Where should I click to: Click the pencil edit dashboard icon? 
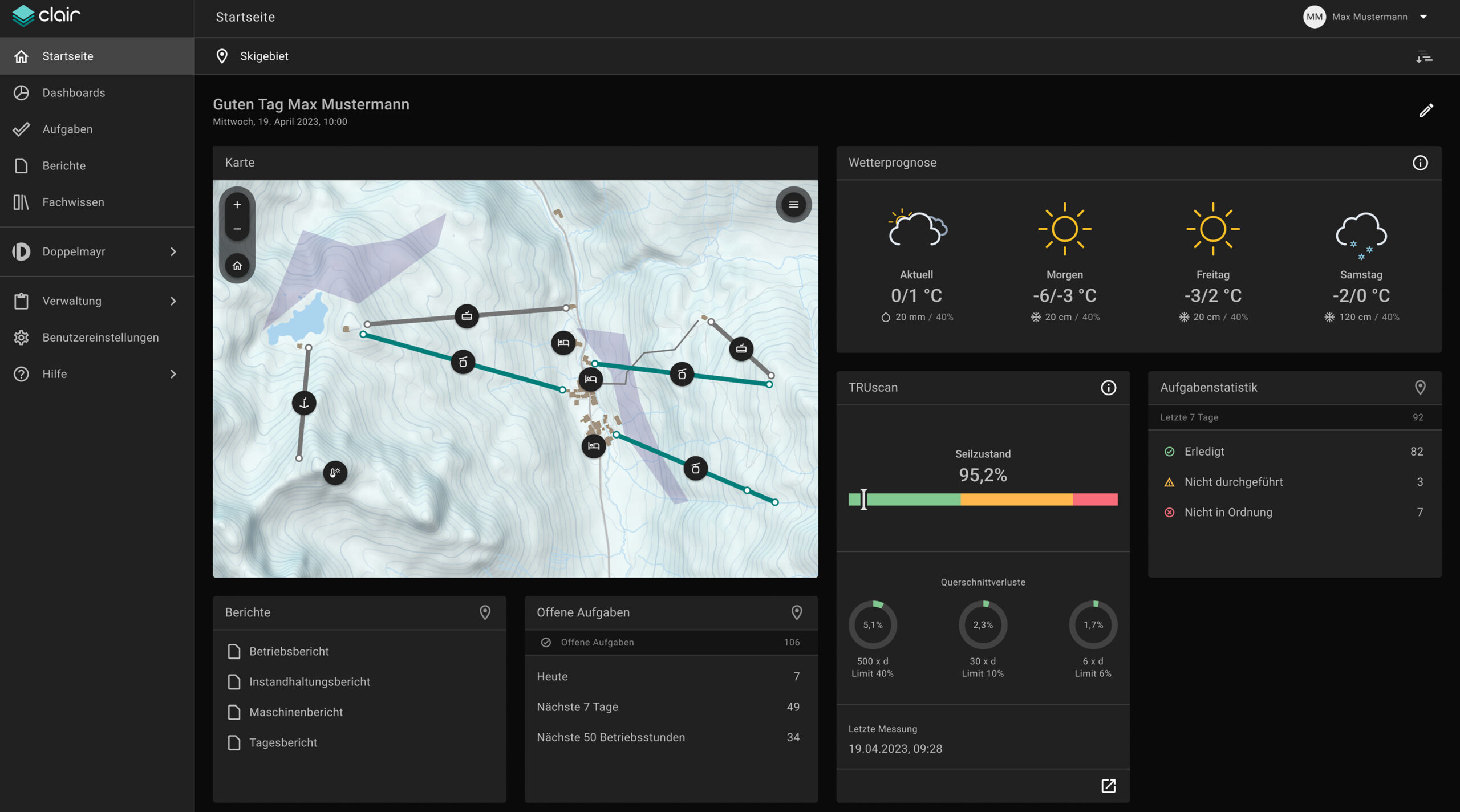click(1426, 111)
